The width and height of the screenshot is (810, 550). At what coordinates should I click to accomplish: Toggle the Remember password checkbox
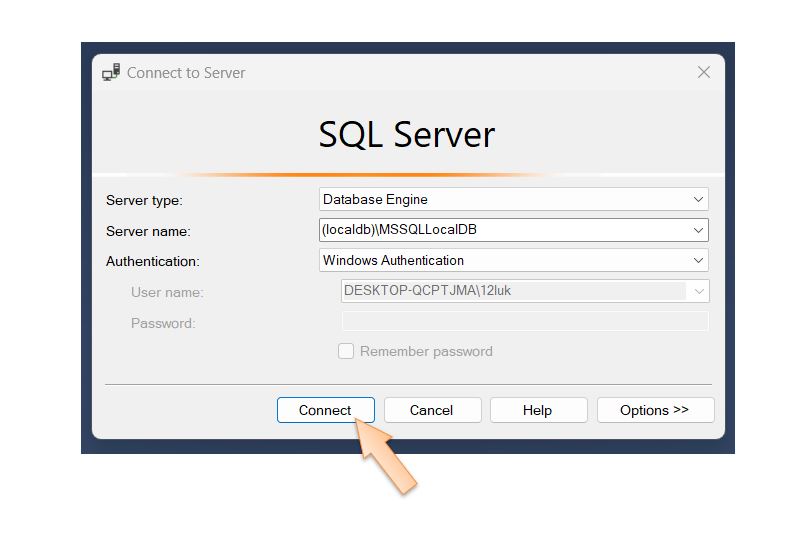pyautogui.click(x=346, y=351)
